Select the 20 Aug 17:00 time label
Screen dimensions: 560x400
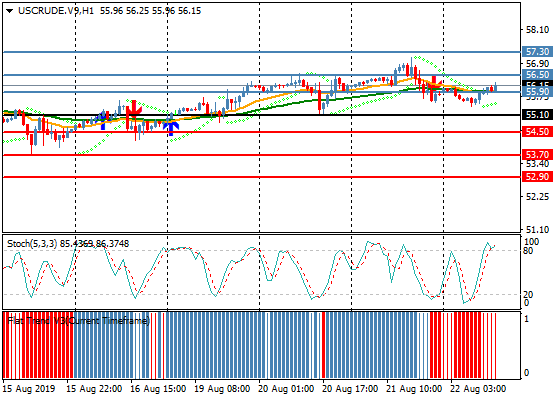point(350,389)
